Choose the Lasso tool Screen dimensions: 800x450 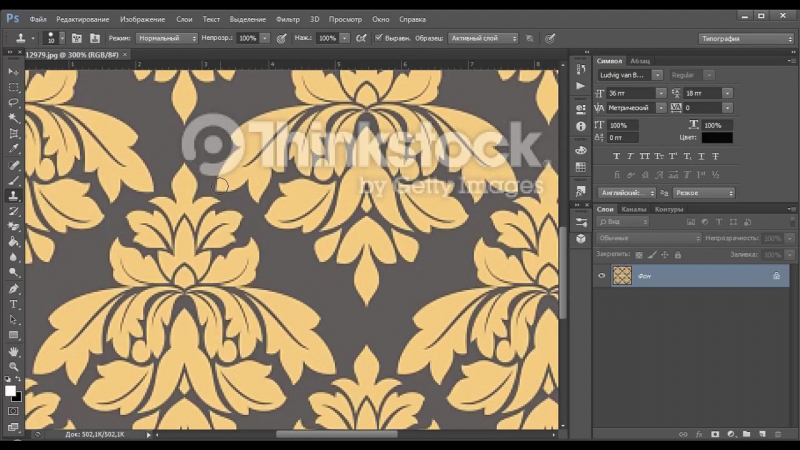(14, 102)
